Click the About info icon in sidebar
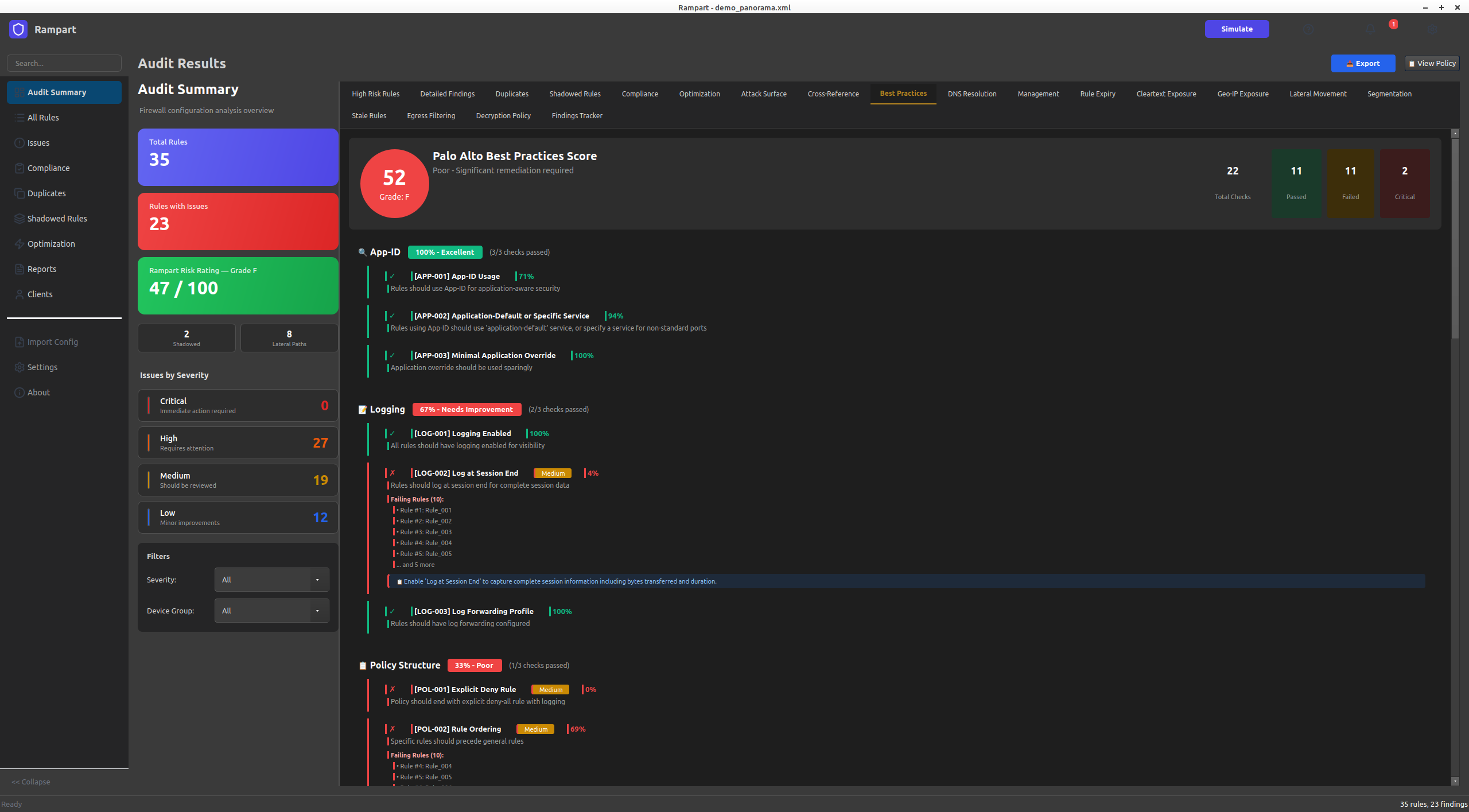1469x812 pixels. (x=20, y=393)
